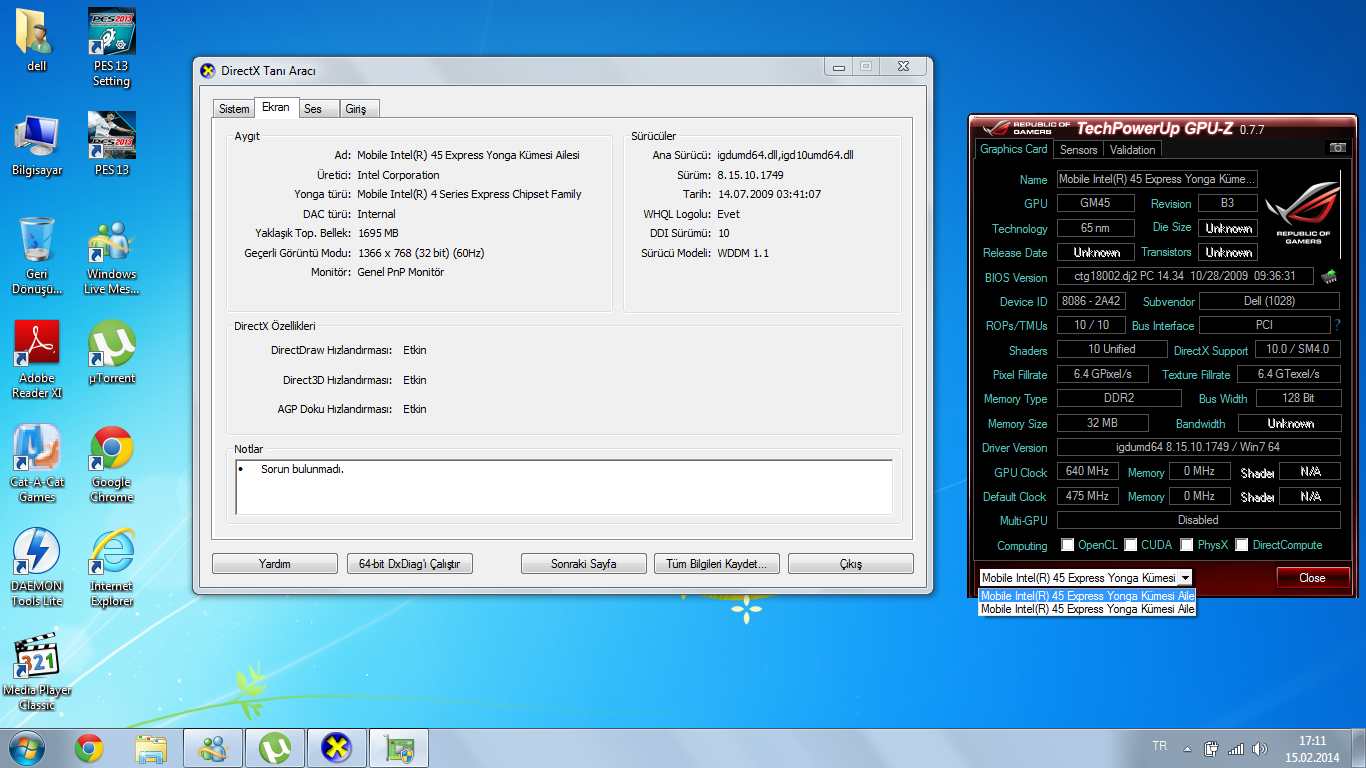Select the PES 13 game shortcut
Image resolution: width=1366 pixels, height=768 pixels.
111,144
